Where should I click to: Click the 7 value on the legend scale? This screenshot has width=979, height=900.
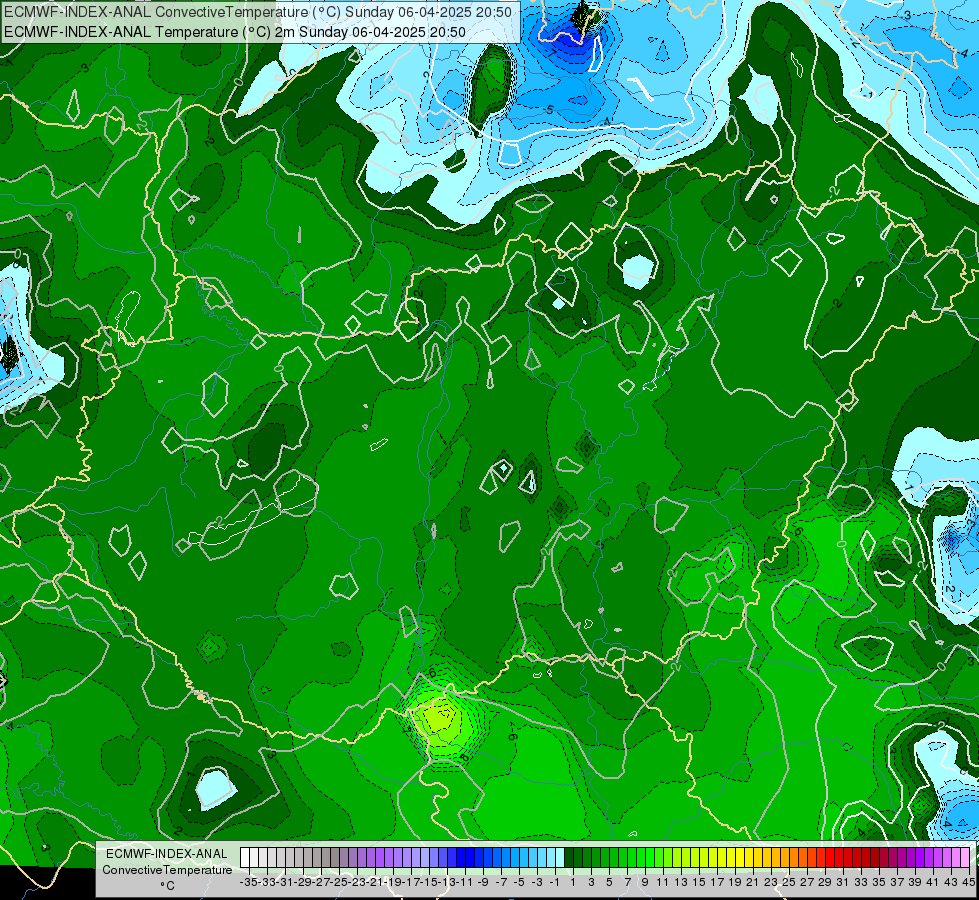[x=627, y=882]
